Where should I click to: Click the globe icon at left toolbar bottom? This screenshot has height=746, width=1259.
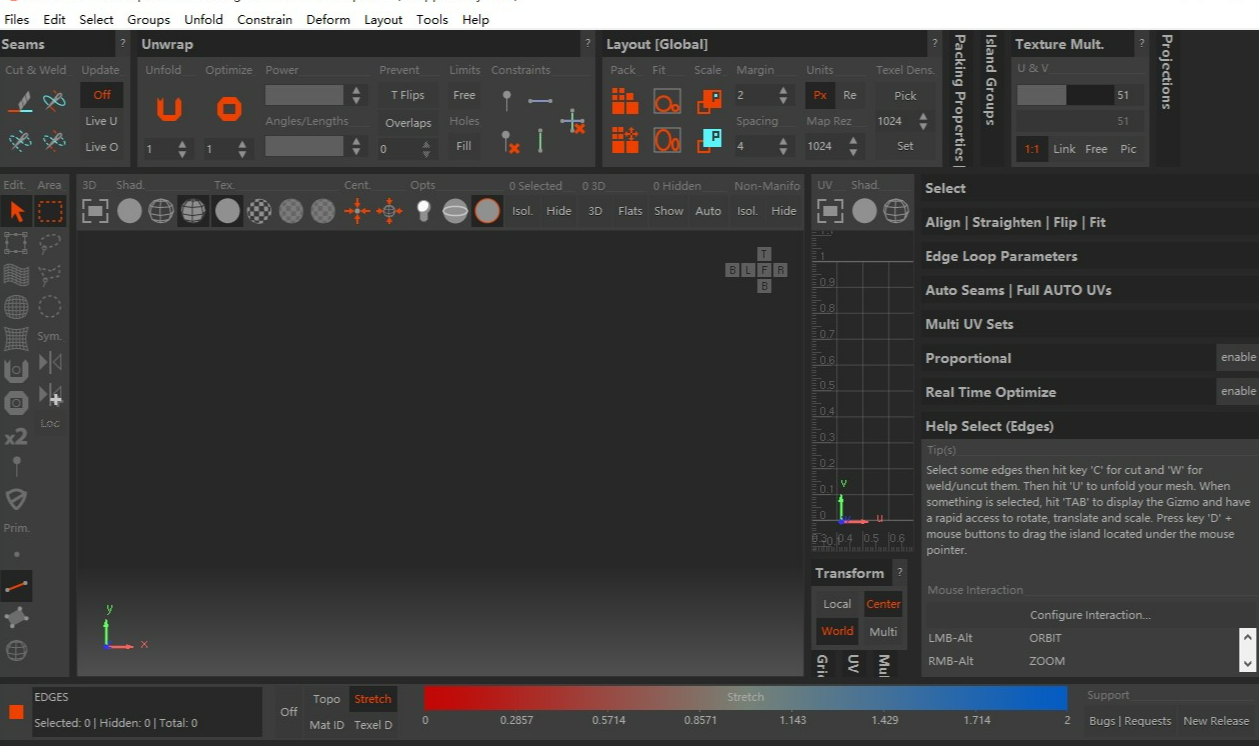17,651
